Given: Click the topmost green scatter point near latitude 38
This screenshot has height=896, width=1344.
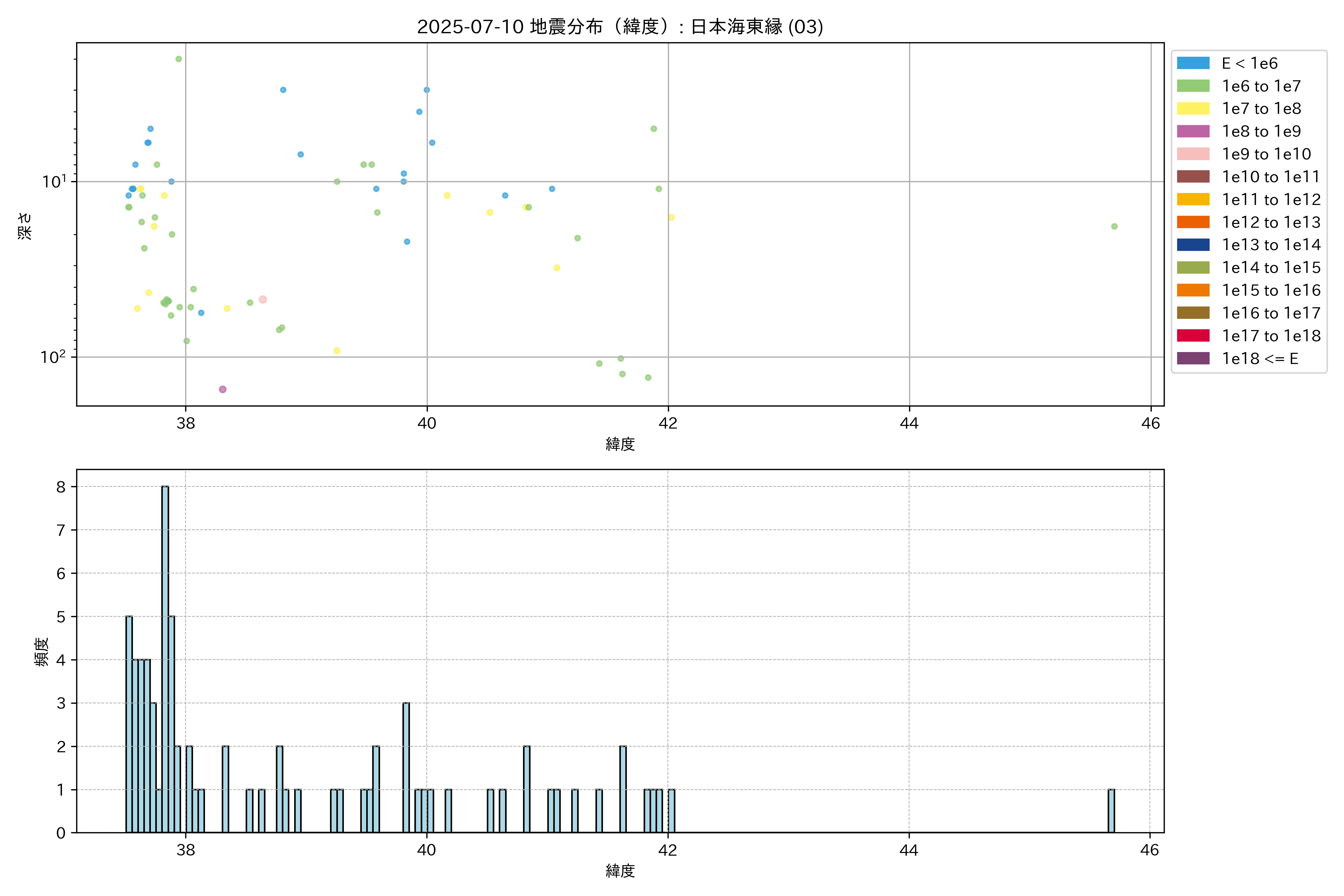Looking at the screenshot, I should [x=178, y=59].
